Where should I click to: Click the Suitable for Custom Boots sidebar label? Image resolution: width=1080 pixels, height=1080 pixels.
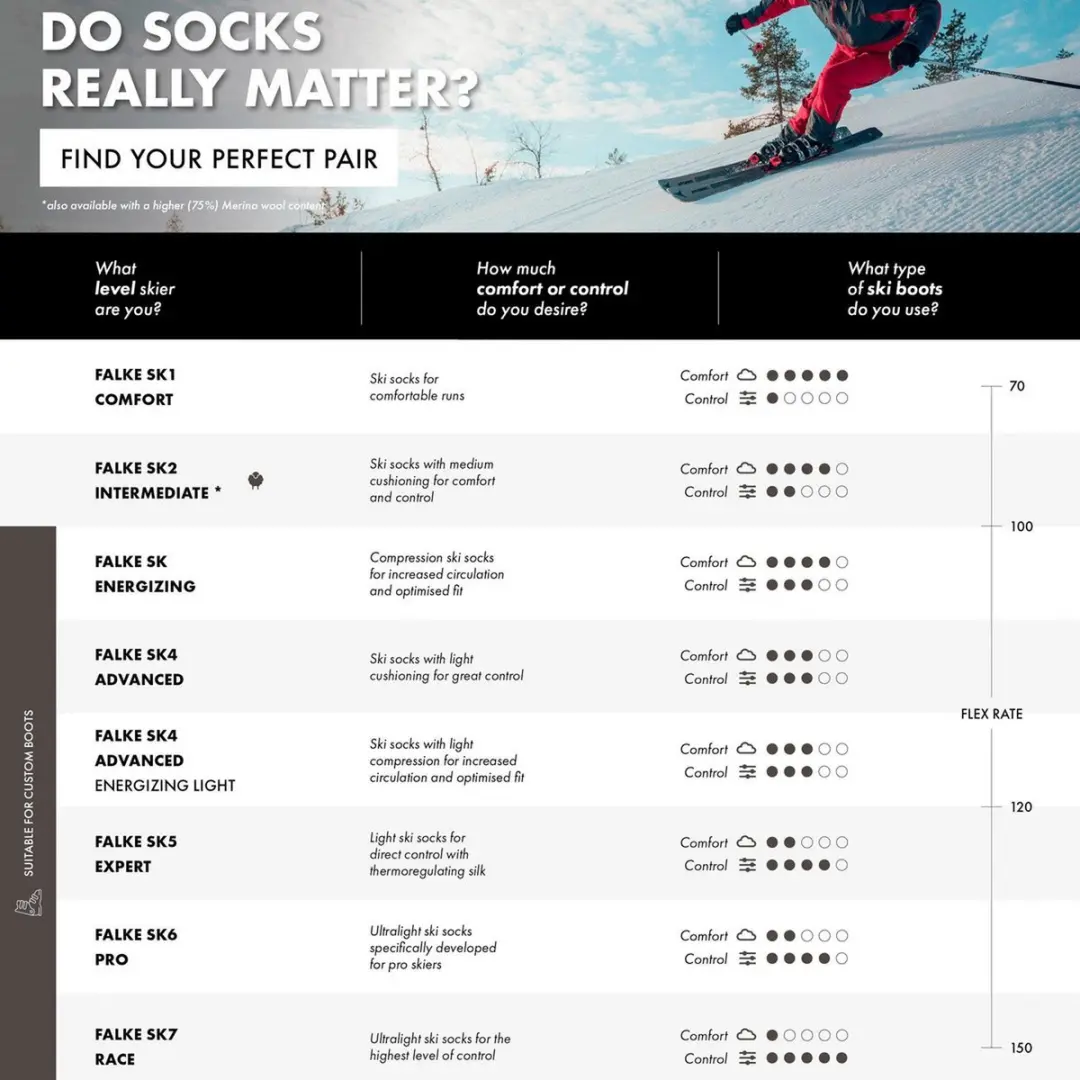pyautogui.click(x=29, y=793)
